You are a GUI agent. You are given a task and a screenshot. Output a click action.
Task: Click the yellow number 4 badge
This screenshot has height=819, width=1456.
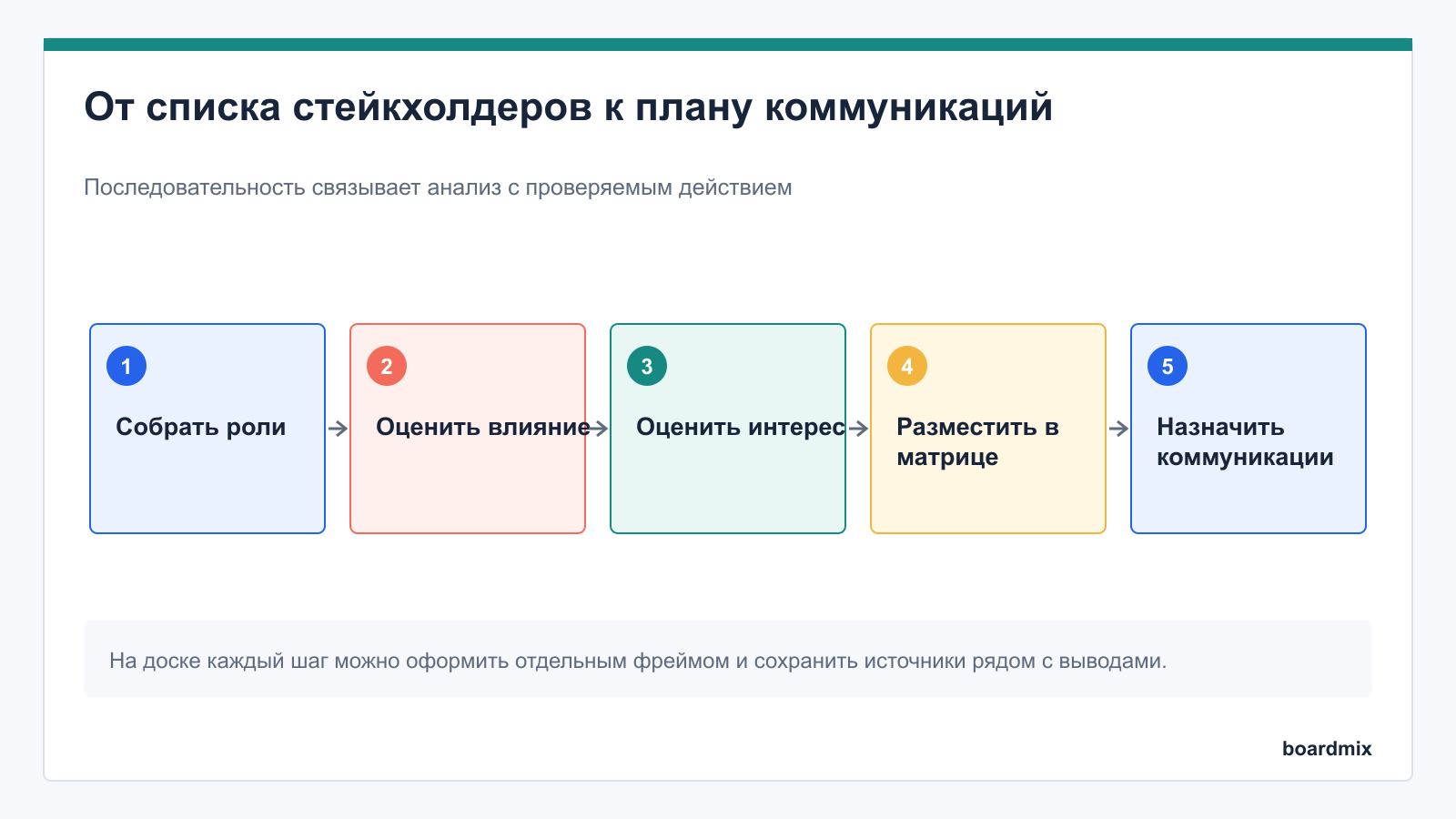pos(907,366)
